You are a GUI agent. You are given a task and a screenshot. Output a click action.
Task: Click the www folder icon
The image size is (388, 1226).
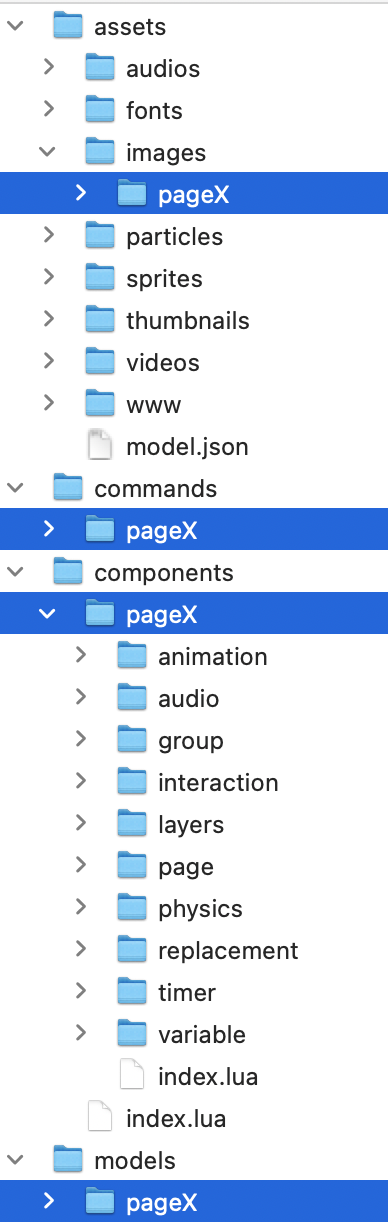[x=100, y=404]
